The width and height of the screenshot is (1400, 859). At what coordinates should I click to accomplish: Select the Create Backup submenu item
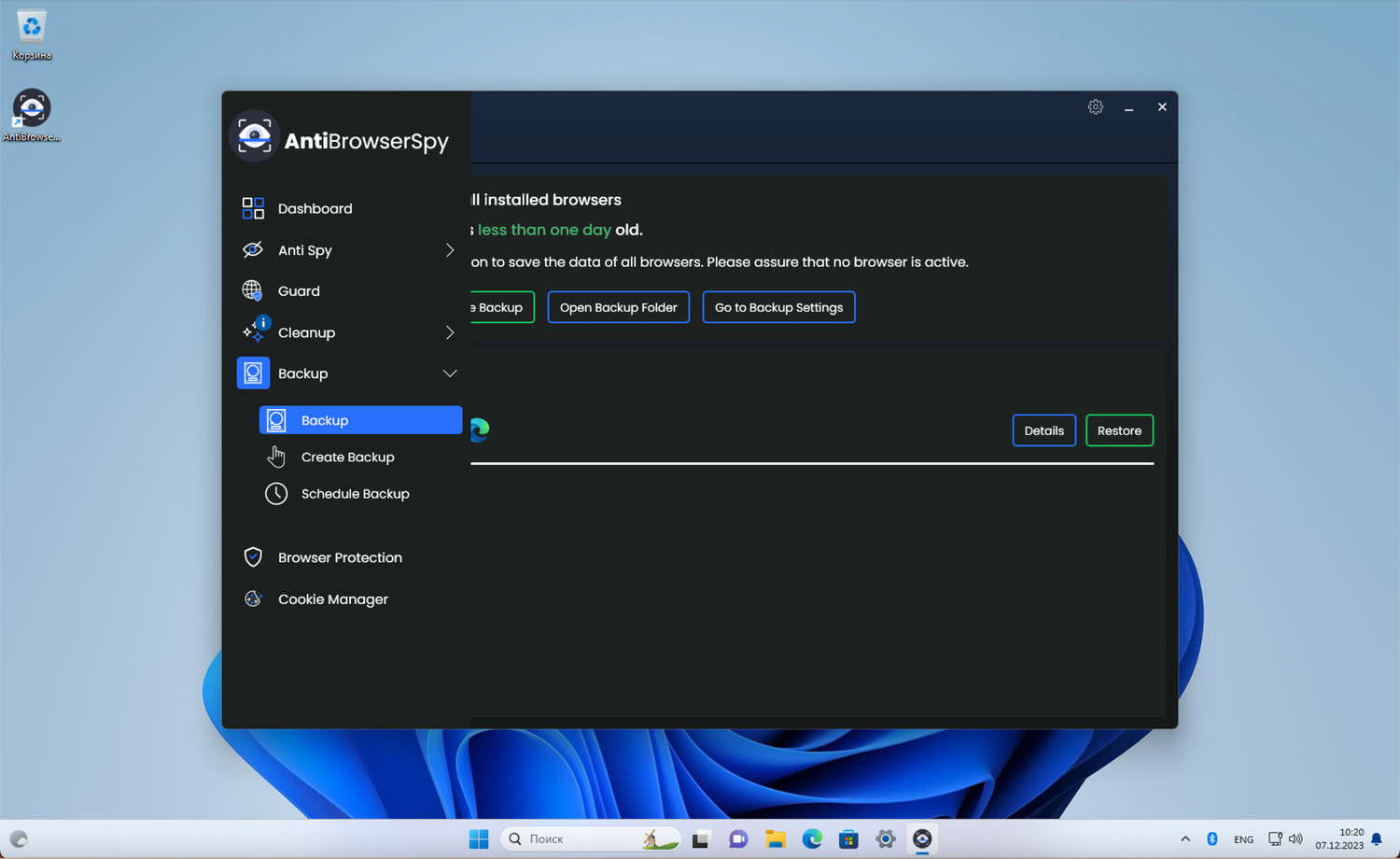click(347, 458)
